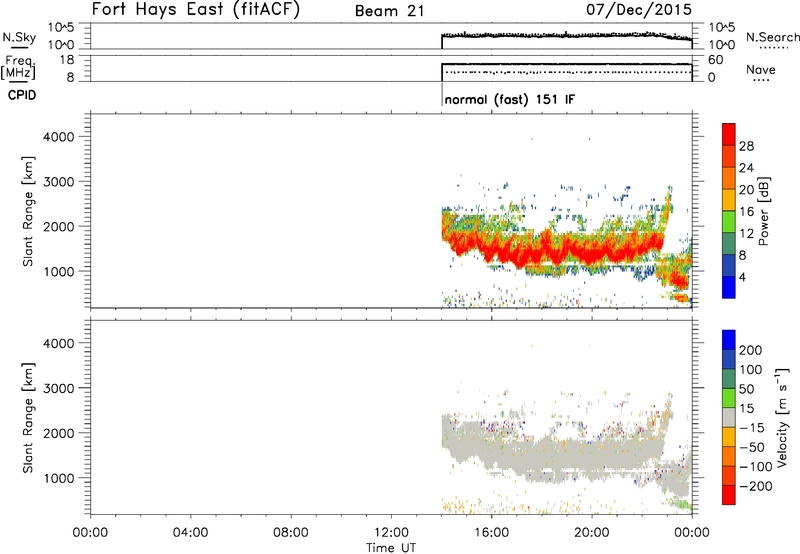Screen dimensions: 800x554
Task: Click the '20:00' time axis tick label
Action: 592,533
